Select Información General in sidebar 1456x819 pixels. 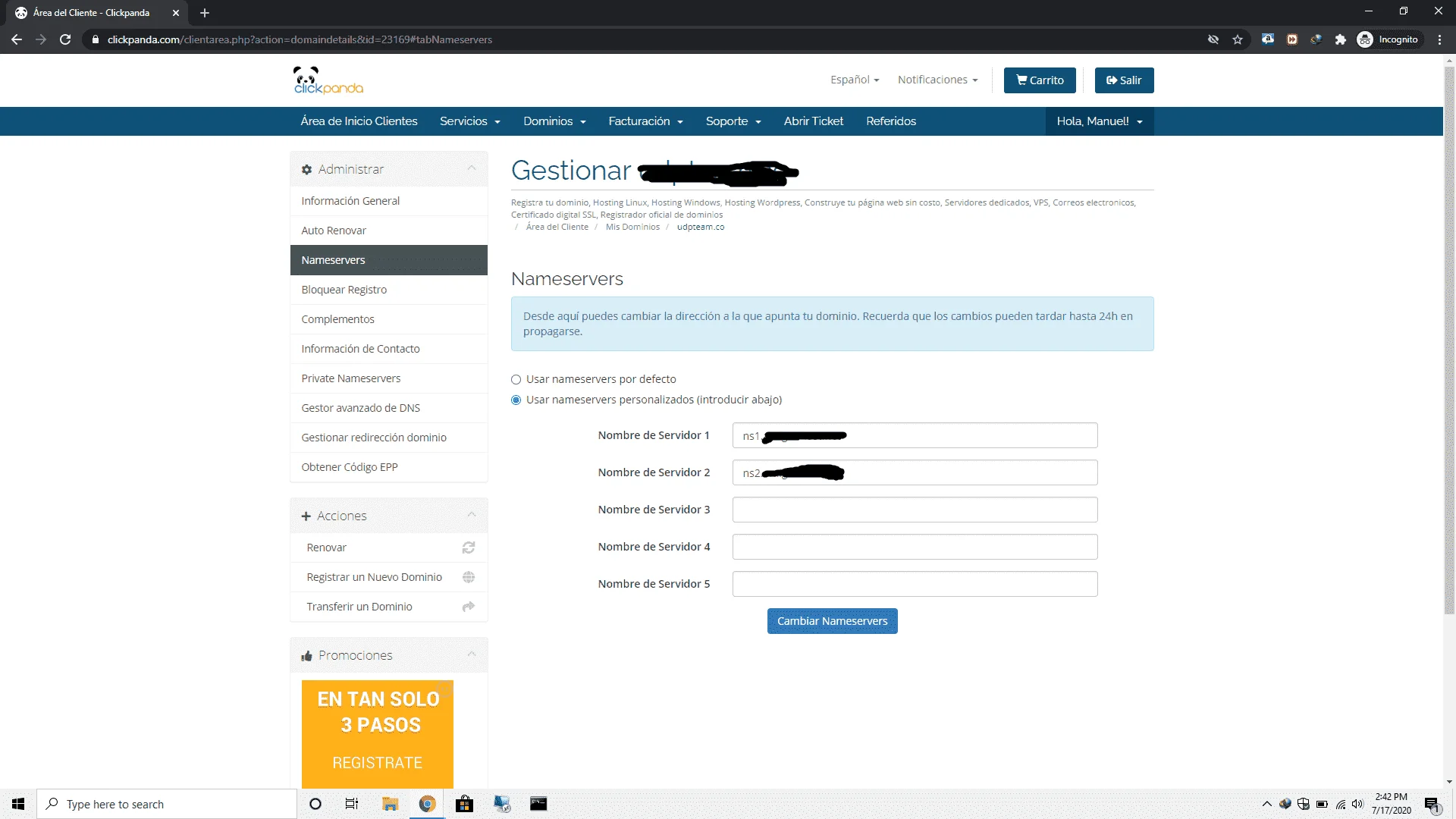tap(389, 201)
